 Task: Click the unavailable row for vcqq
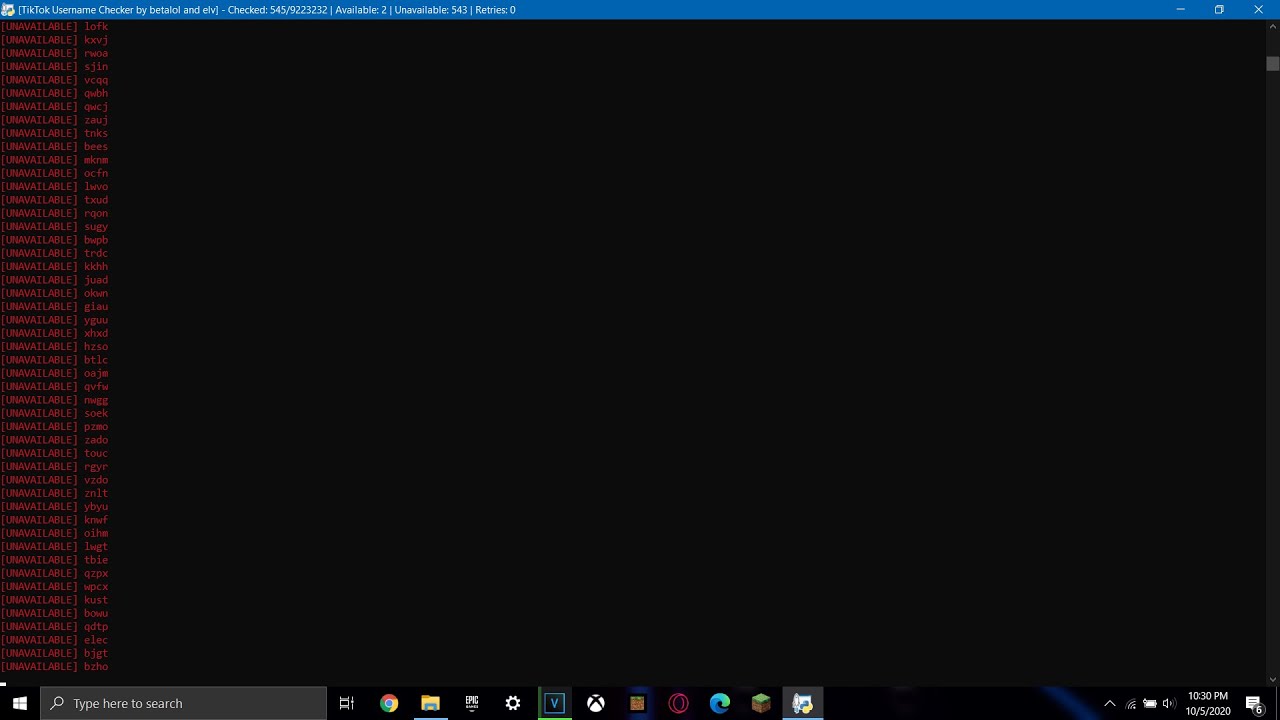(54, 80)
